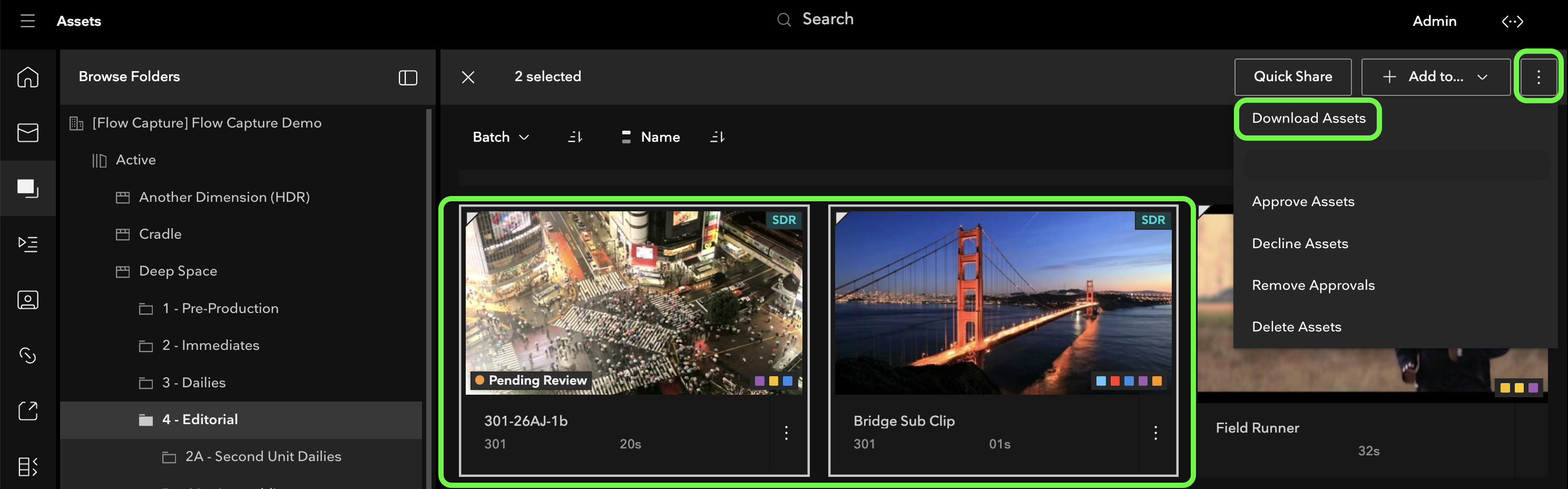Click the purple tag on 301-26AJ-1b thumbnail
The height and width of the screenshot is (489, 1568).
click(x=759, y=381)
